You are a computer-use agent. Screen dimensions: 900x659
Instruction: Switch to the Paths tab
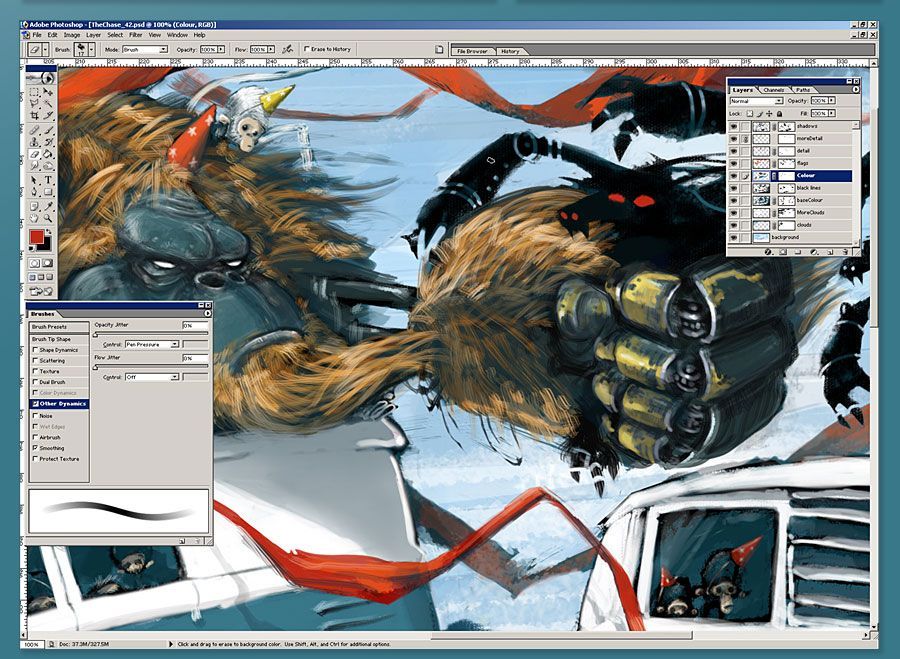[x=803, y=90]
